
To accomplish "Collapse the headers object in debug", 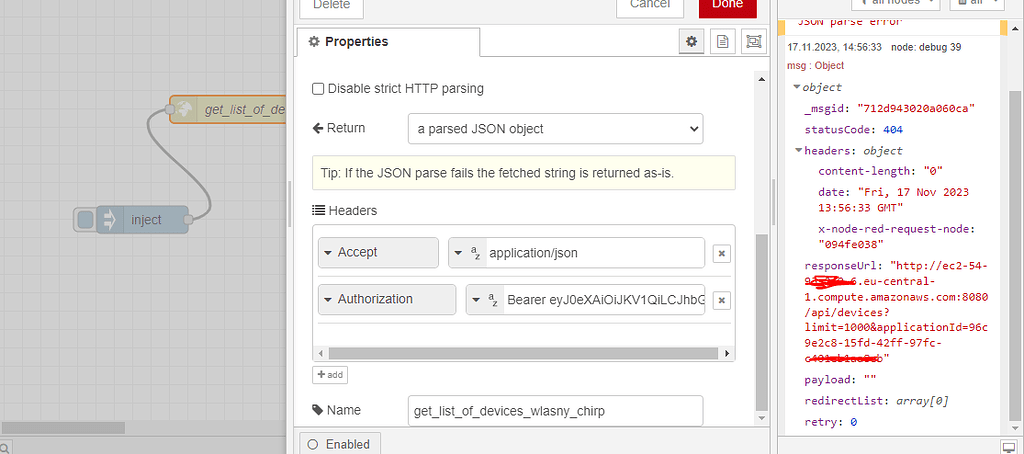I will coord(798,151).
